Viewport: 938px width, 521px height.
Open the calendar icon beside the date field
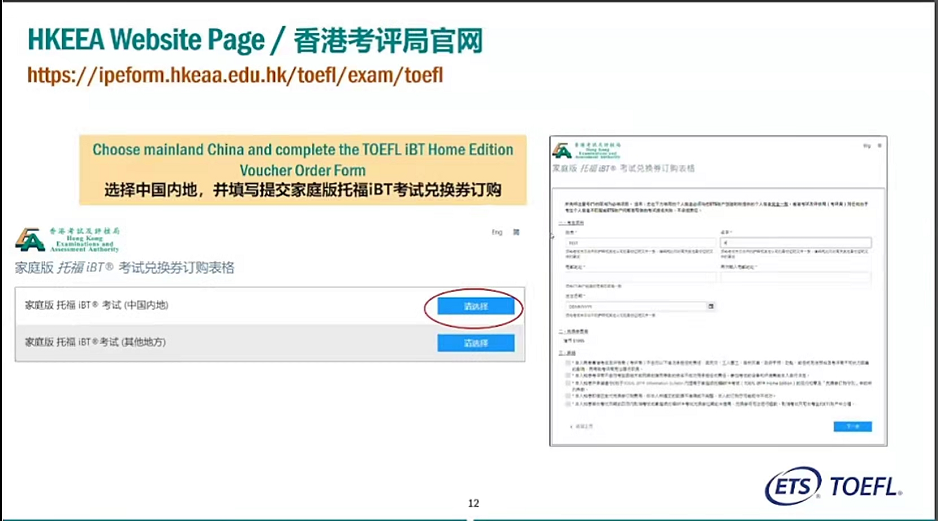pyautogui.click(x=711, y=306)
